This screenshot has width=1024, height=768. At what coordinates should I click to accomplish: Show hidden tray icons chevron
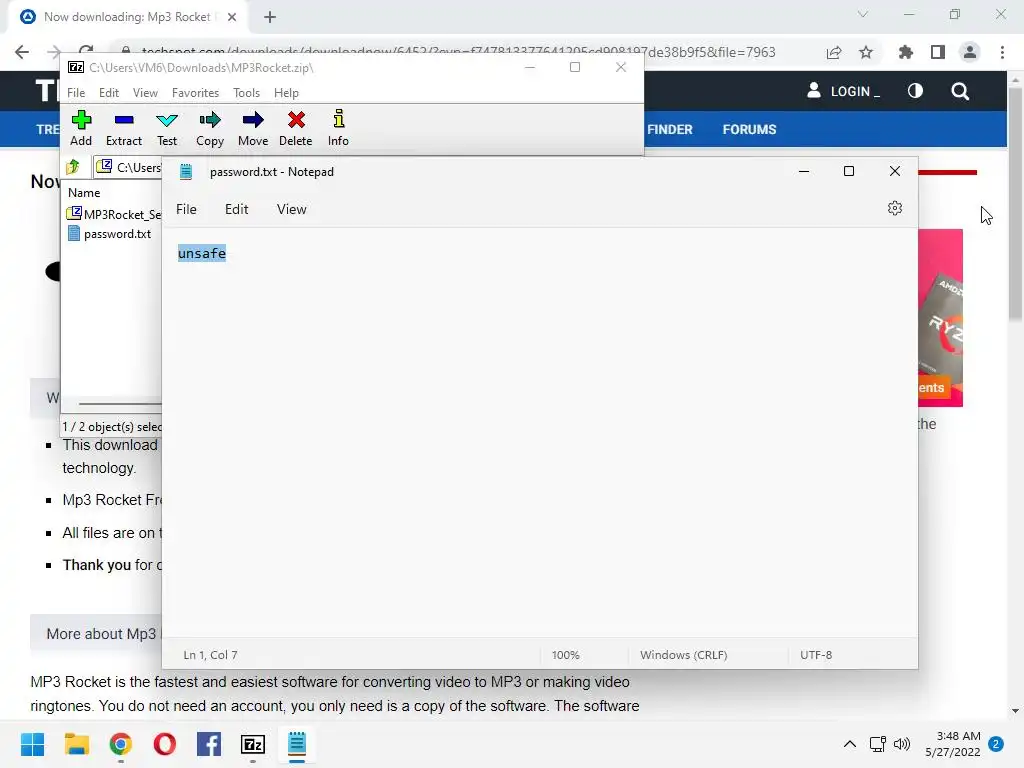coord(850,744)
